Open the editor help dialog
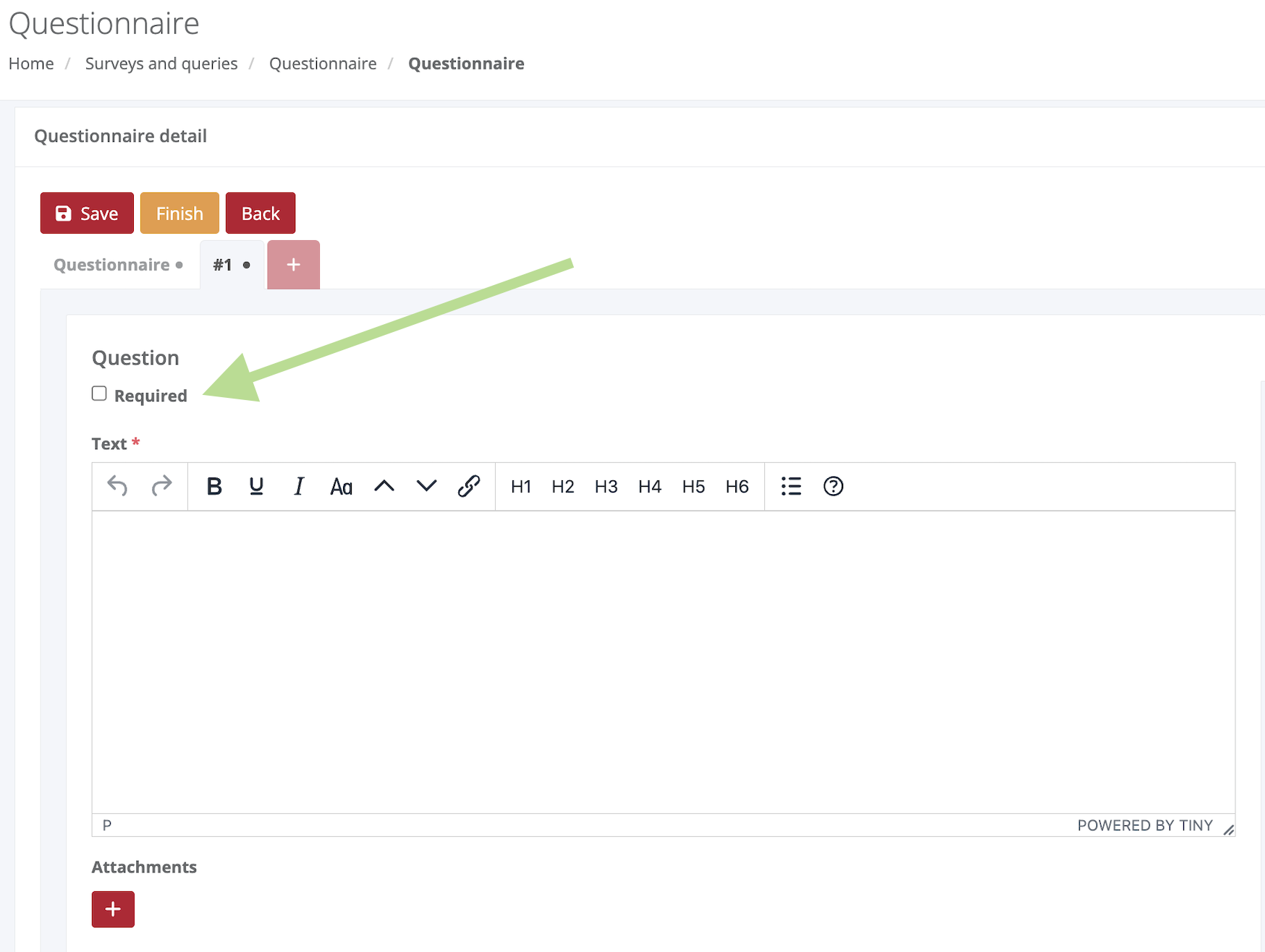 (834, 486)
